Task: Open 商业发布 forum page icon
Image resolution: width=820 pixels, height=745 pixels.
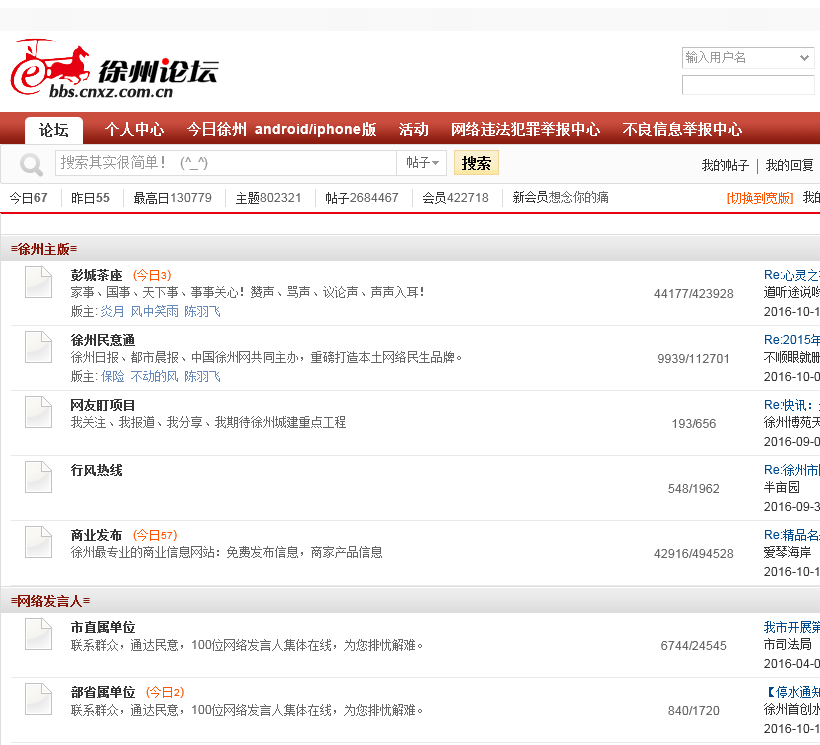Action: coord(38,543)
